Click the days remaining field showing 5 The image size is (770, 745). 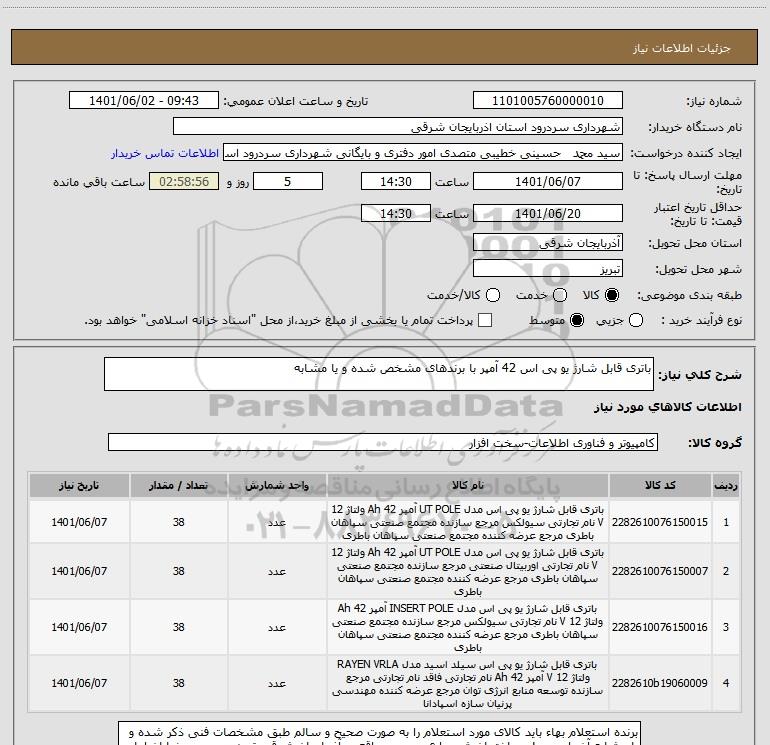288,181
